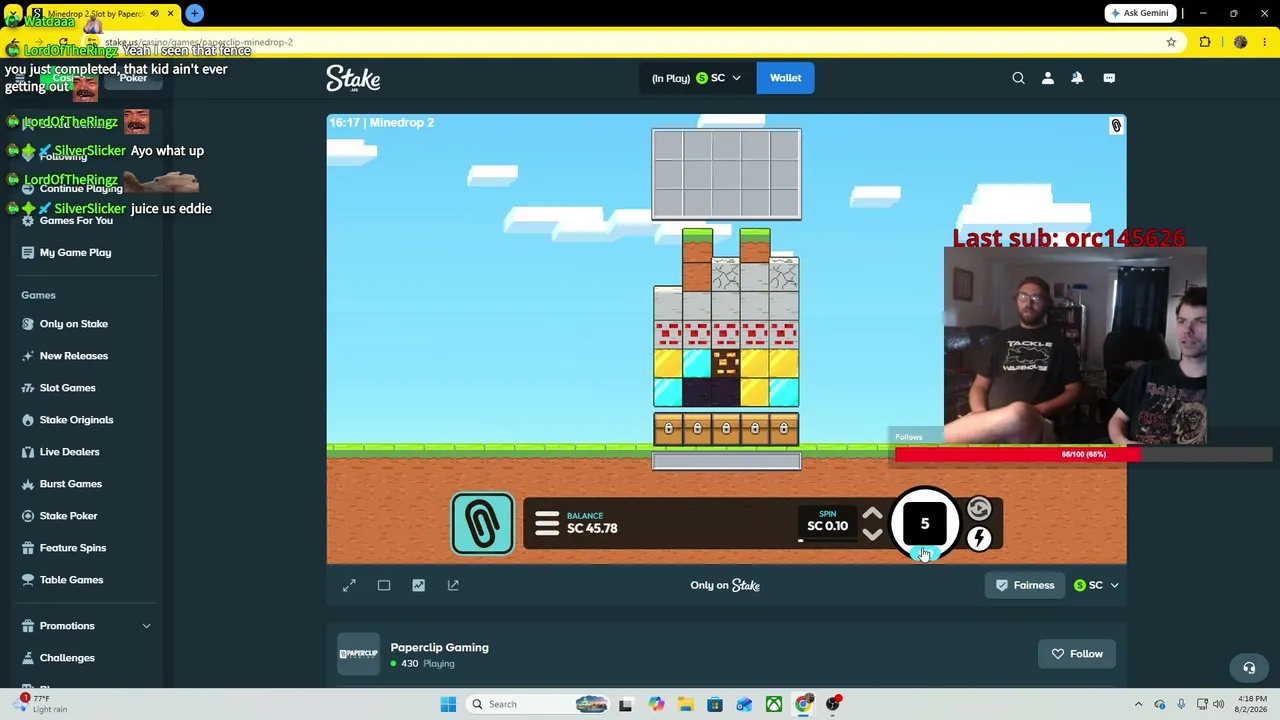1280x720 pixels.
Task: Open Chrome three-dot menu
Action: point(1265,42)
